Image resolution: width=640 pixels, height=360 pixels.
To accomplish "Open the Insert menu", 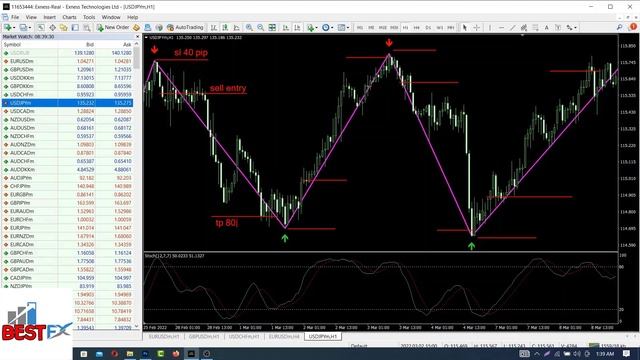I will point(49,17).
